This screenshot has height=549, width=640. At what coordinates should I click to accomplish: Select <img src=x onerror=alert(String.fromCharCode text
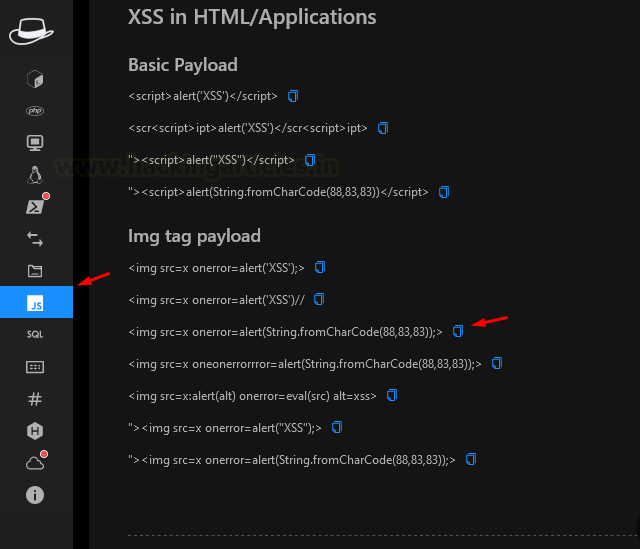[285, 332]
